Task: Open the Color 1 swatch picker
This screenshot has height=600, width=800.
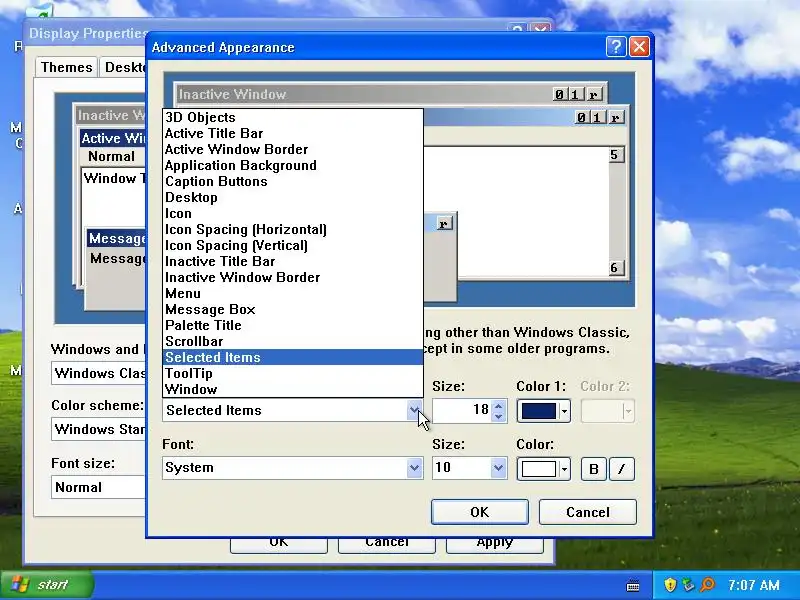Action: pyautogui.click(x=543, y=411)
